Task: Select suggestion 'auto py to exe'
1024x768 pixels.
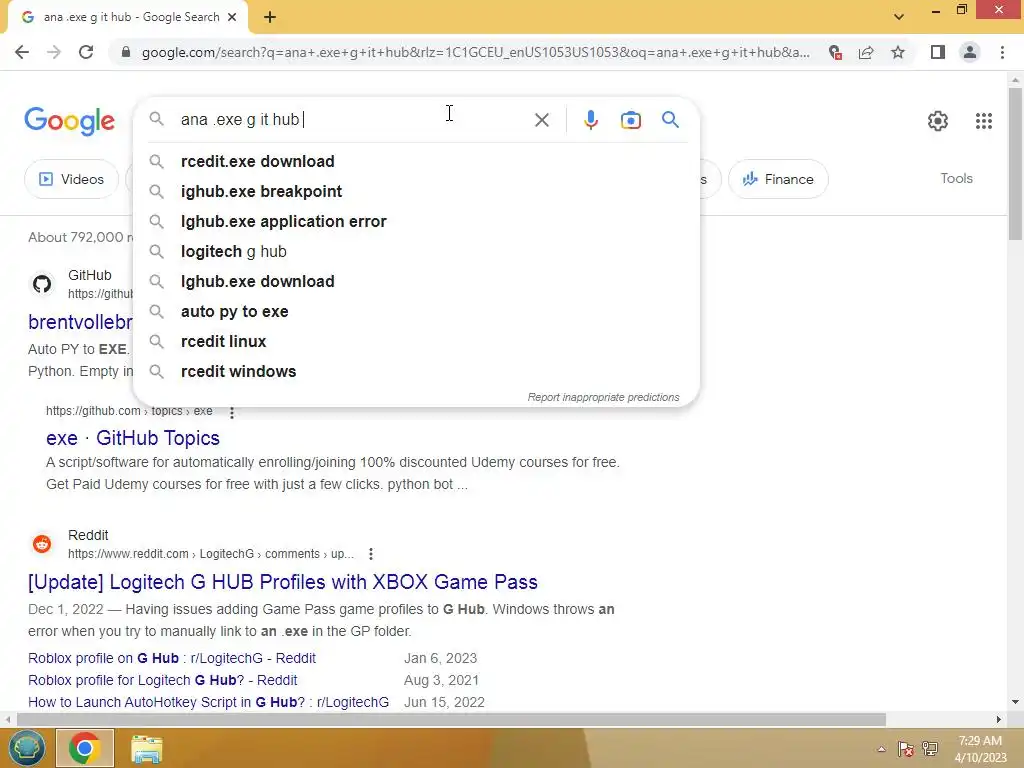Action: 416,312
